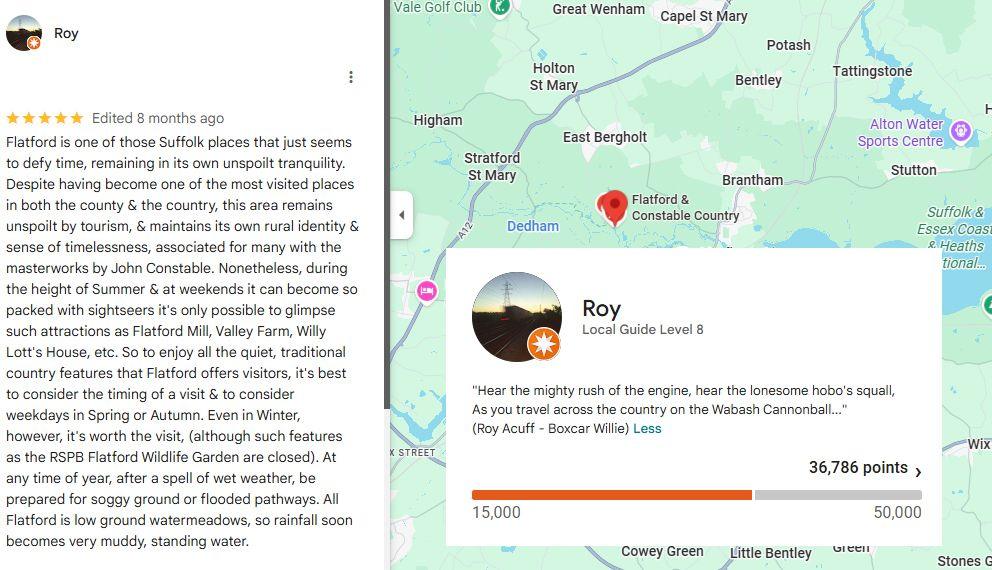This screenshot has height=570, width=992.
Task: Click Roy's small avatar beside review
Action: tap(24, 33)
